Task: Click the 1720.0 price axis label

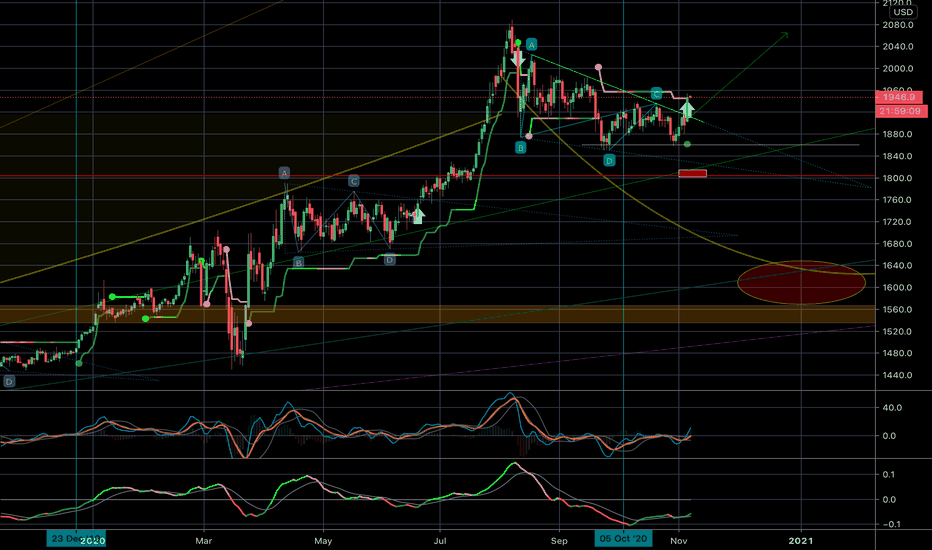Action: coord(898,222)
